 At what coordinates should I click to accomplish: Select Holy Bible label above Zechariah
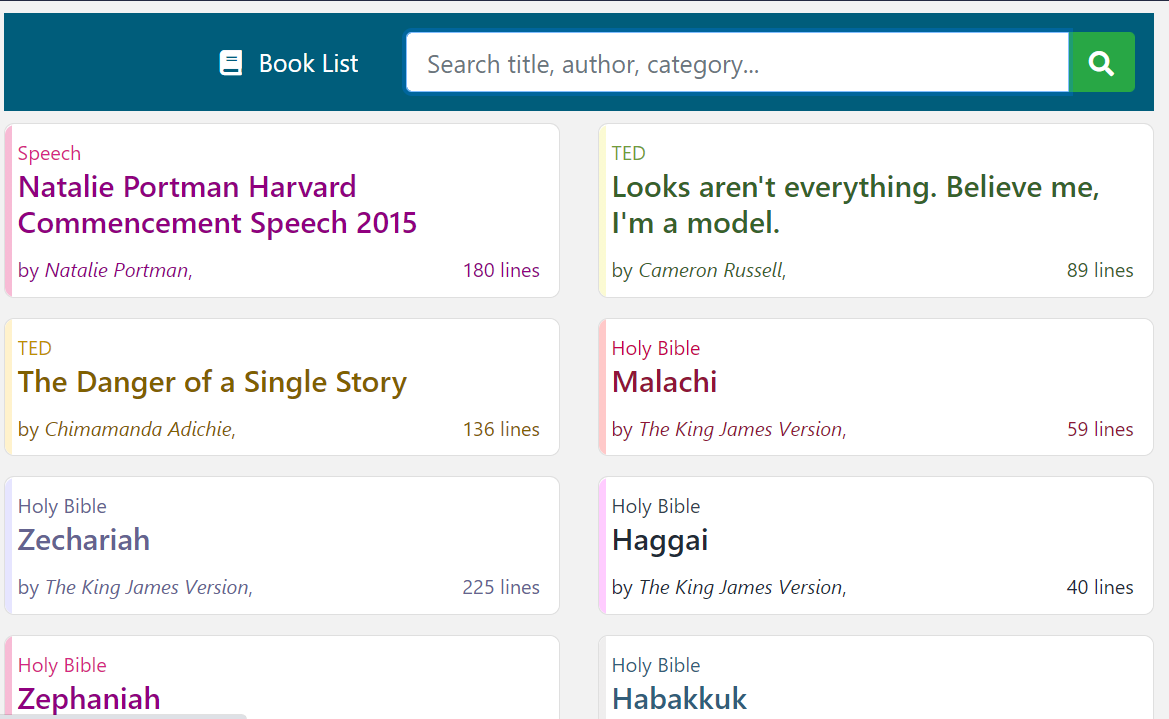pos(62,506)
